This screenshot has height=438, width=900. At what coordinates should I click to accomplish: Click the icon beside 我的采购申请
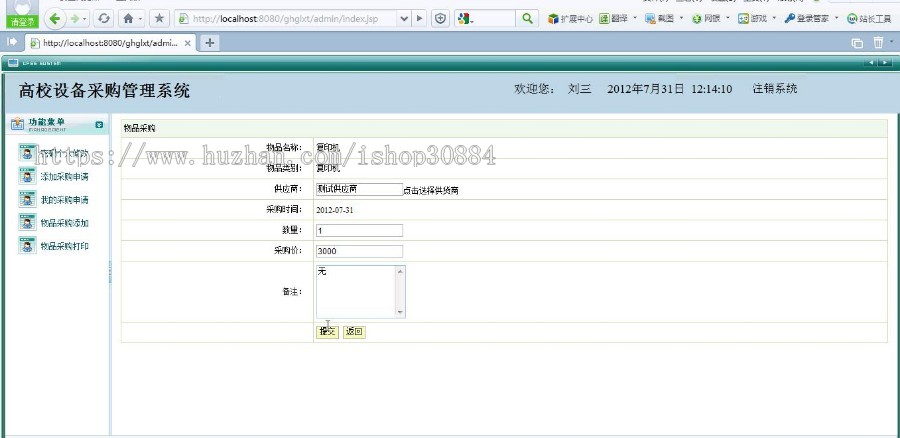pos(28,199)
